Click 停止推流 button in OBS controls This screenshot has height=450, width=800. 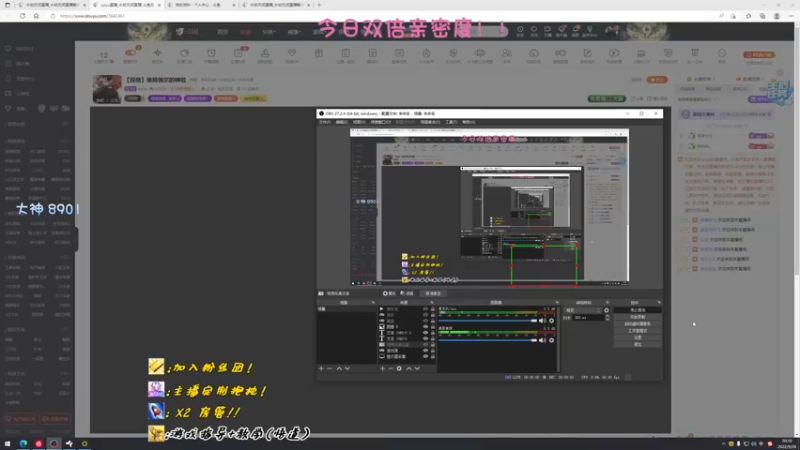pyautogui.click(x=637, y=310)
